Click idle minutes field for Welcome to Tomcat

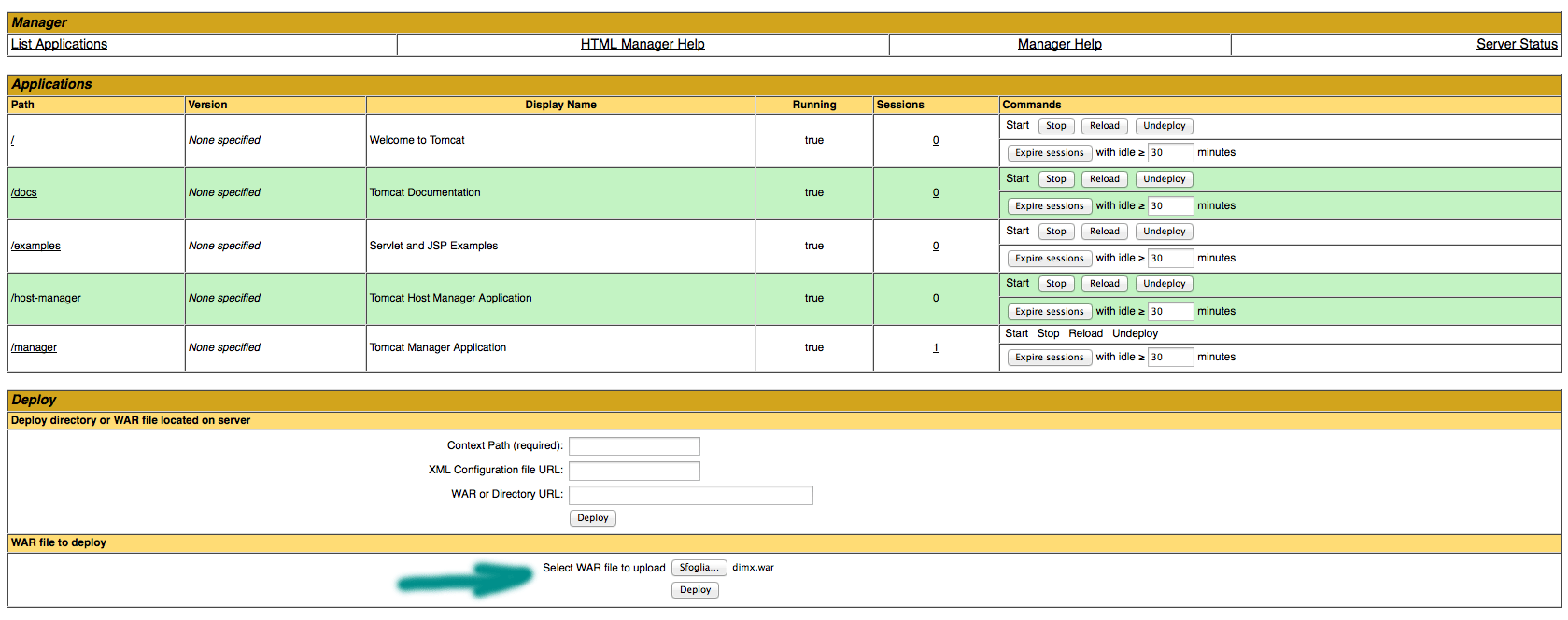click(1171, 153)
